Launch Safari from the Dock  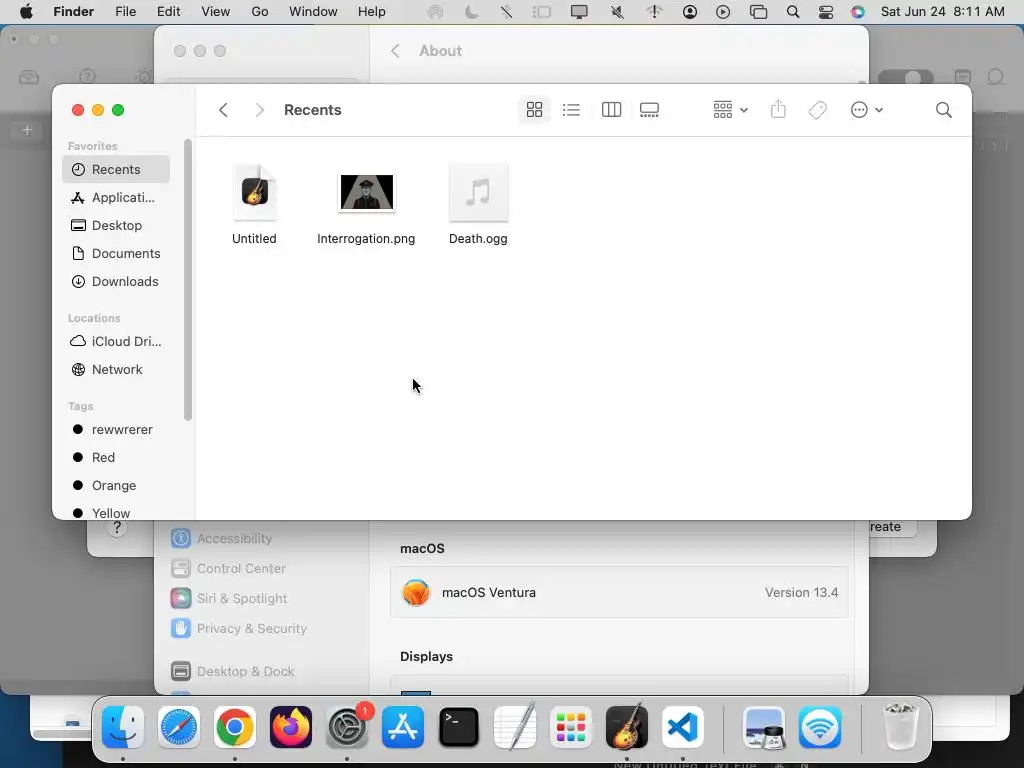click(178, 727)
